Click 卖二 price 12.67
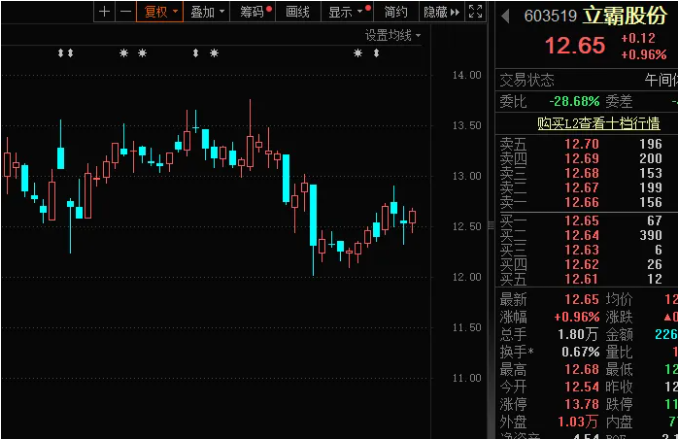This screenshot has width=679, height=439. tap(582, 188)
